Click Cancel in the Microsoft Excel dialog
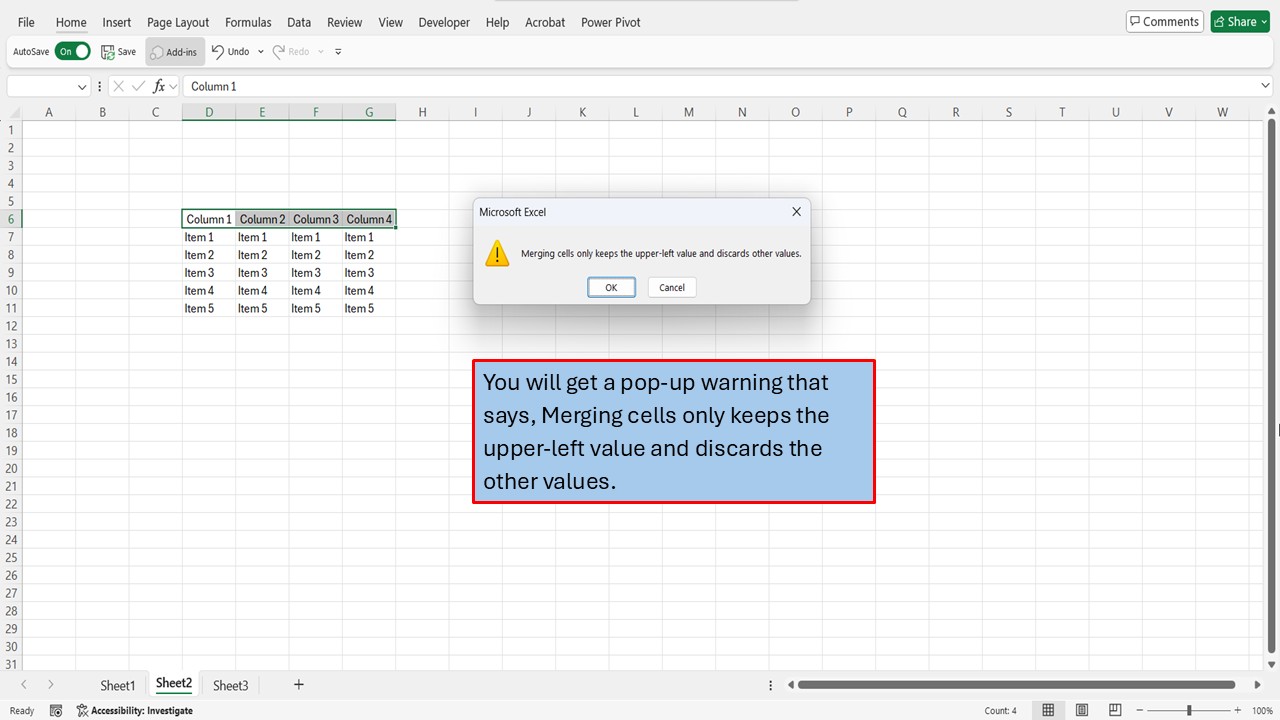 pyautogui.click(x=672, y=288)
